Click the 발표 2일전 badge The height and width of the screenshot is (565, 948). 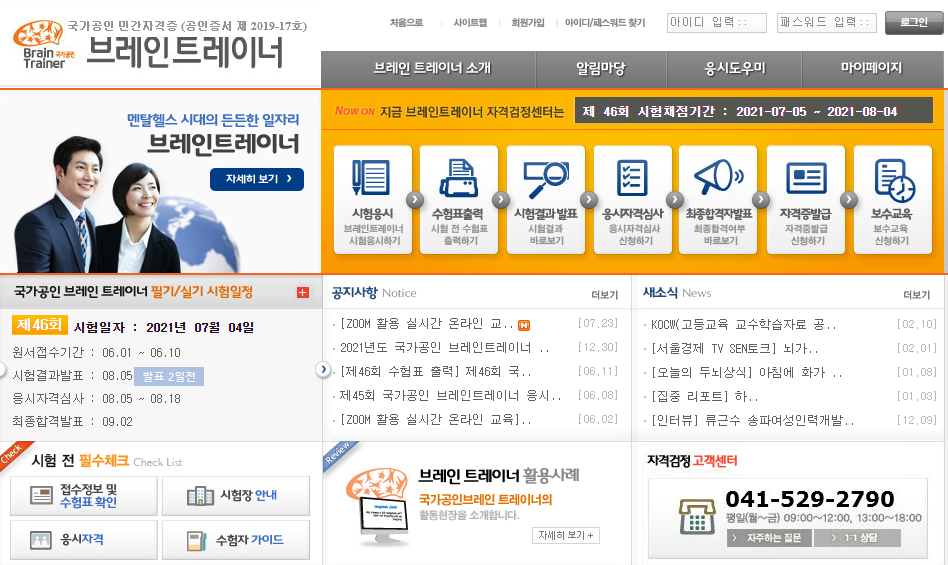pos(169,376)
